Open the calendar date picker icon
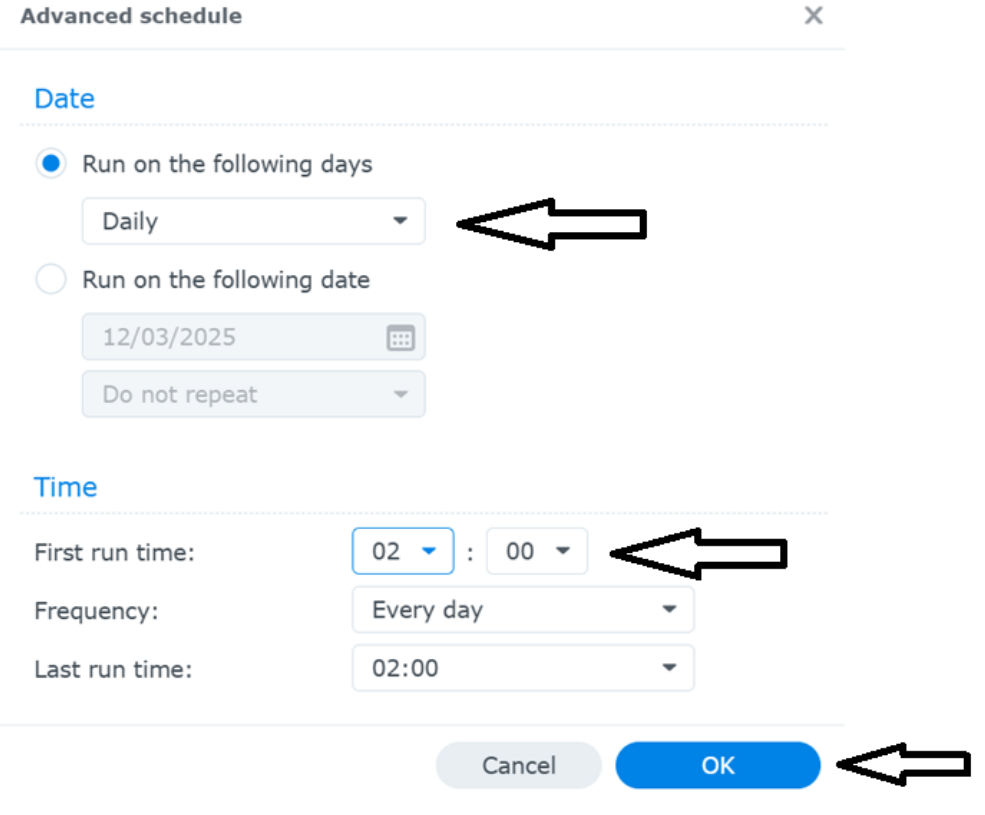985x815 pixels. 400,338
